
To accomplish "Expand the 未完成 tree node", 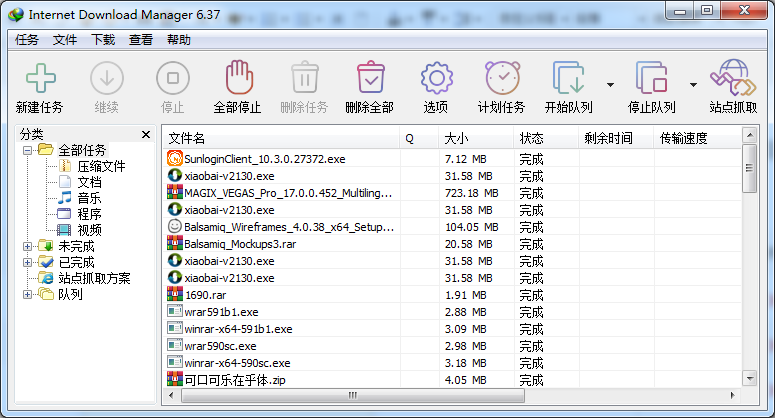I will click(28, 246).
